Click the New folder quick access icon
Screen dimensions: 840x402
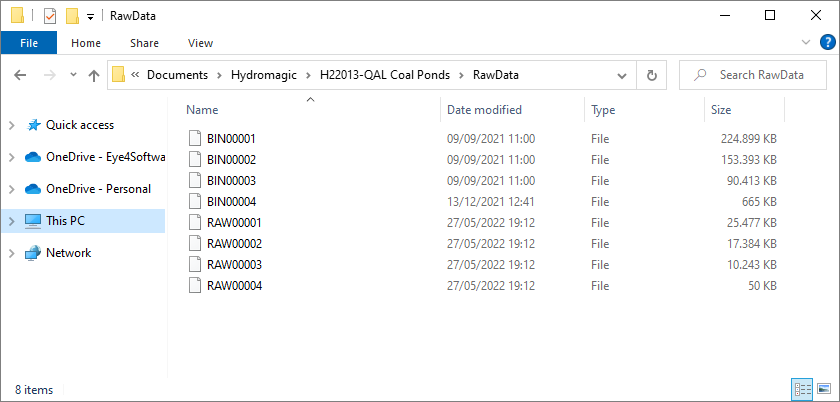(72, 16)
